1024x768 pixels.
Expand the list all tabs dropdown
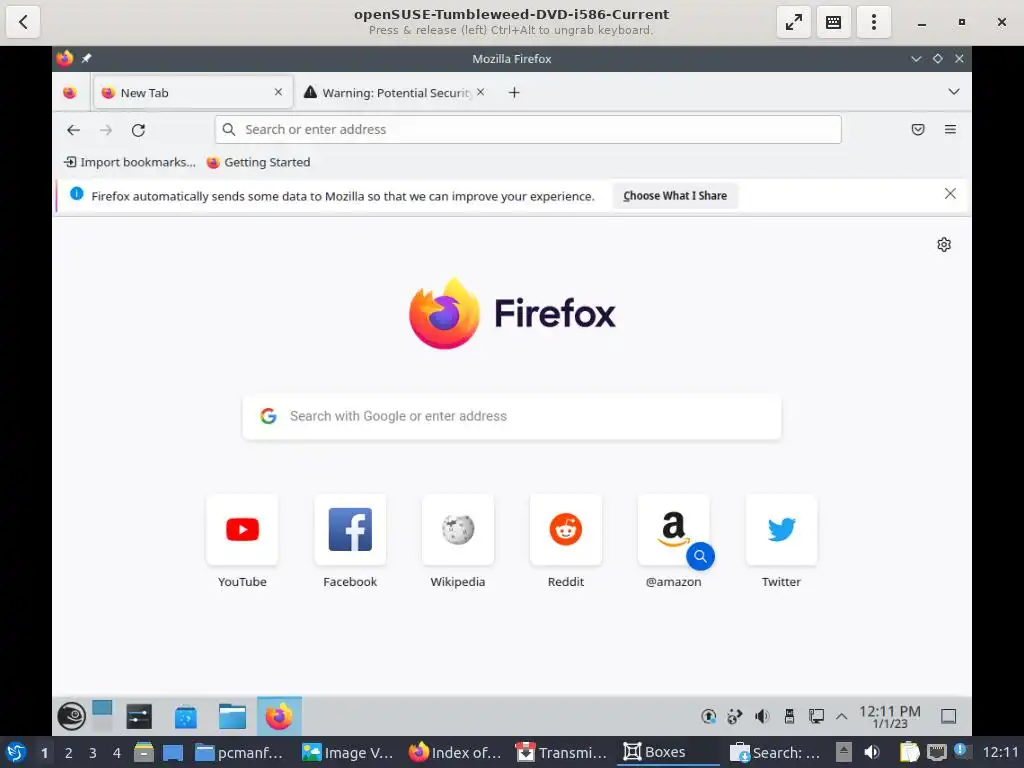click(953, 92)
